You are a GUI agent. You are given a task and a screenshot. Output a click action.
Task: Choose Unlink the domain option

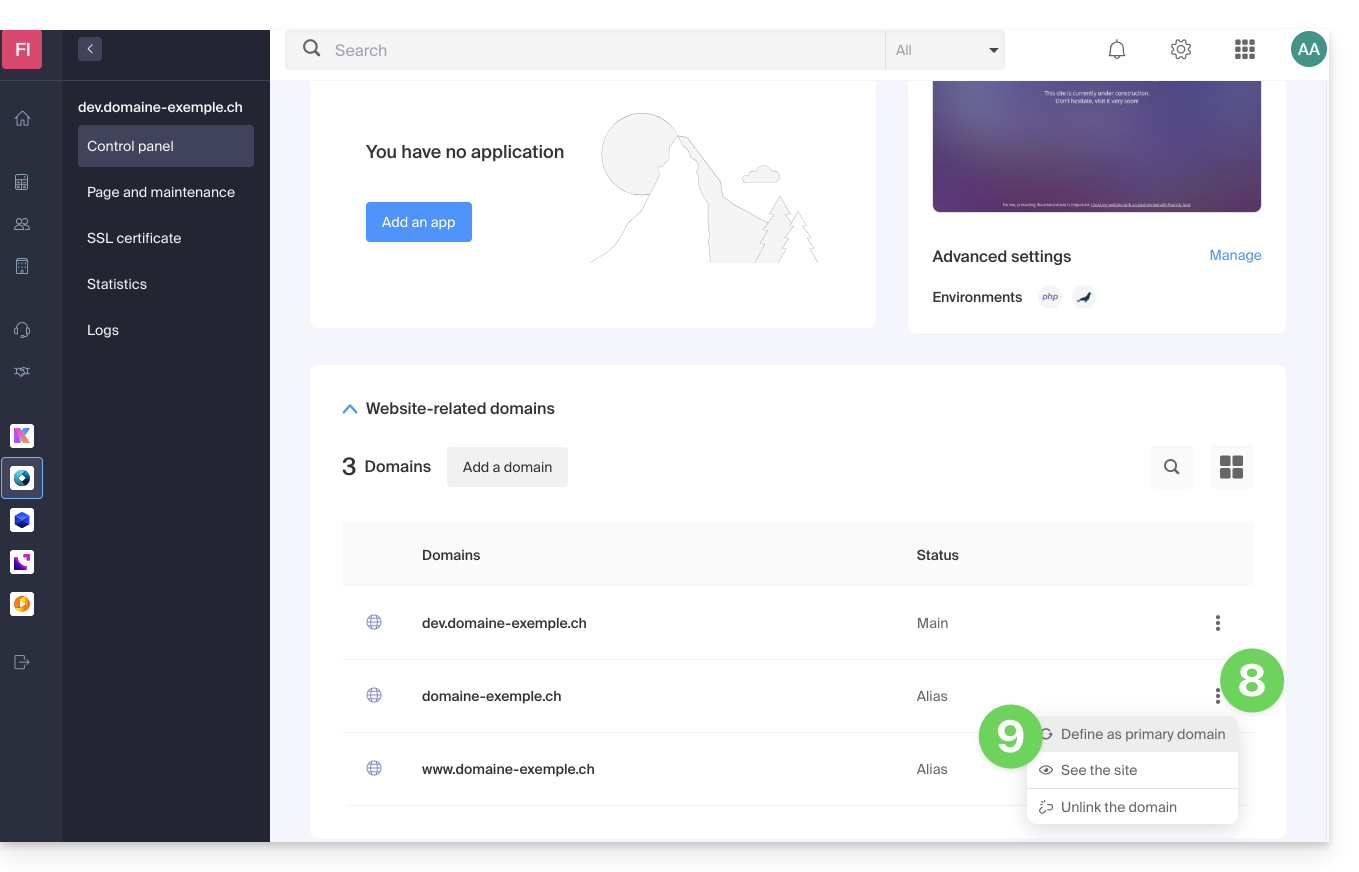(x=1118, y=807)
